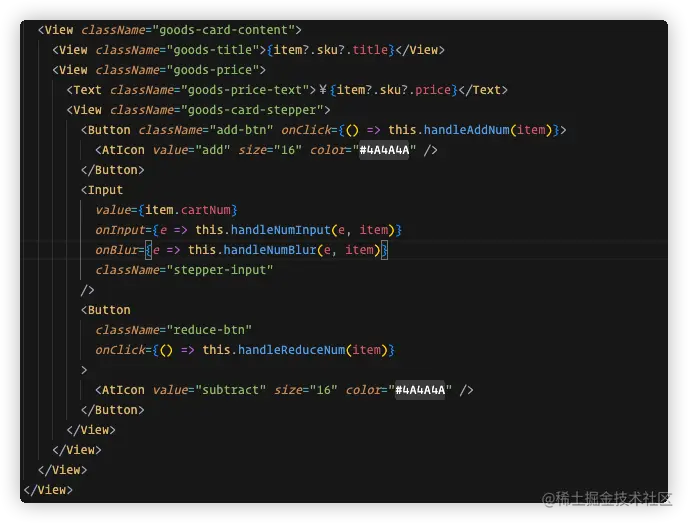Screen dimensions: 688x523
Task: Click the "subtract" value string
Action: pyautogui.click(x=231, y=390)
